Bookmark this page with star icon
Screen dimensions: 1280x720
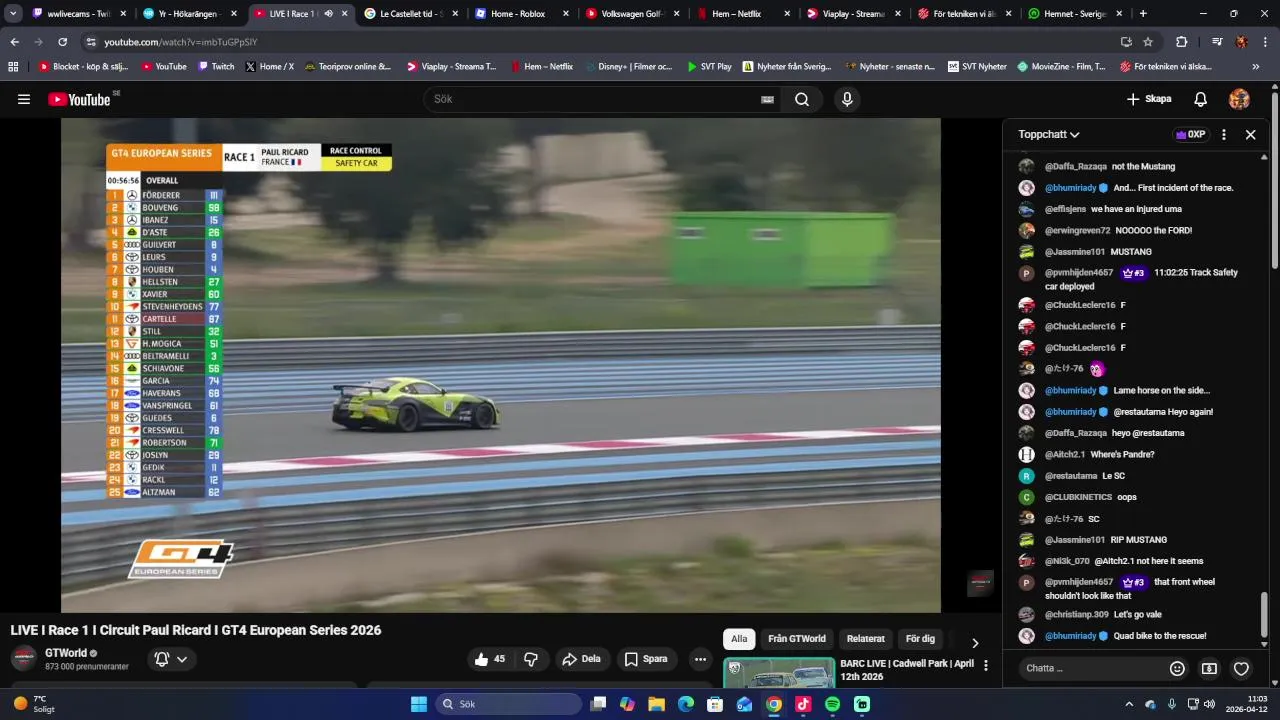[x=1148, y=42]
